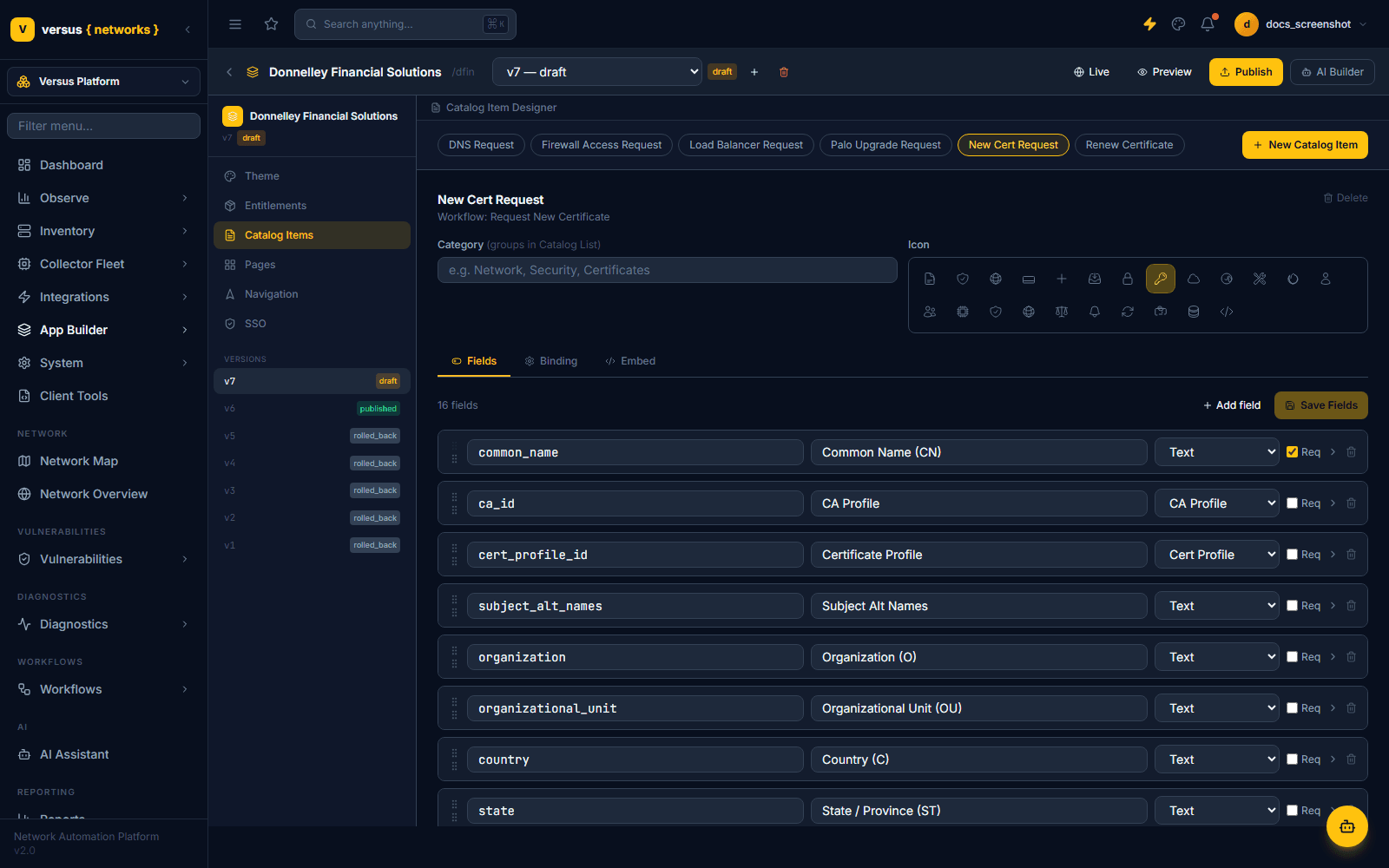
Task: Select the key icon in icon picker
Action: (1161, 279)
